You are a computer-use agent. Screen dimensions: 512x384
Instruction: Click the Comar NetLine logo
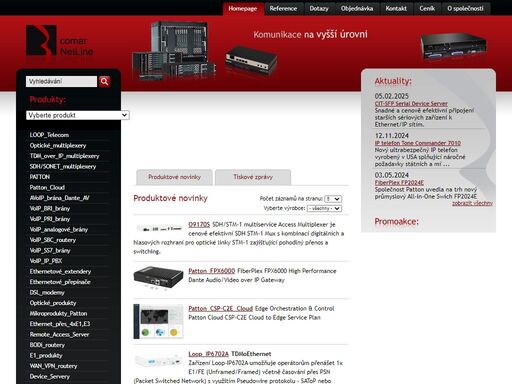(60, 41)
